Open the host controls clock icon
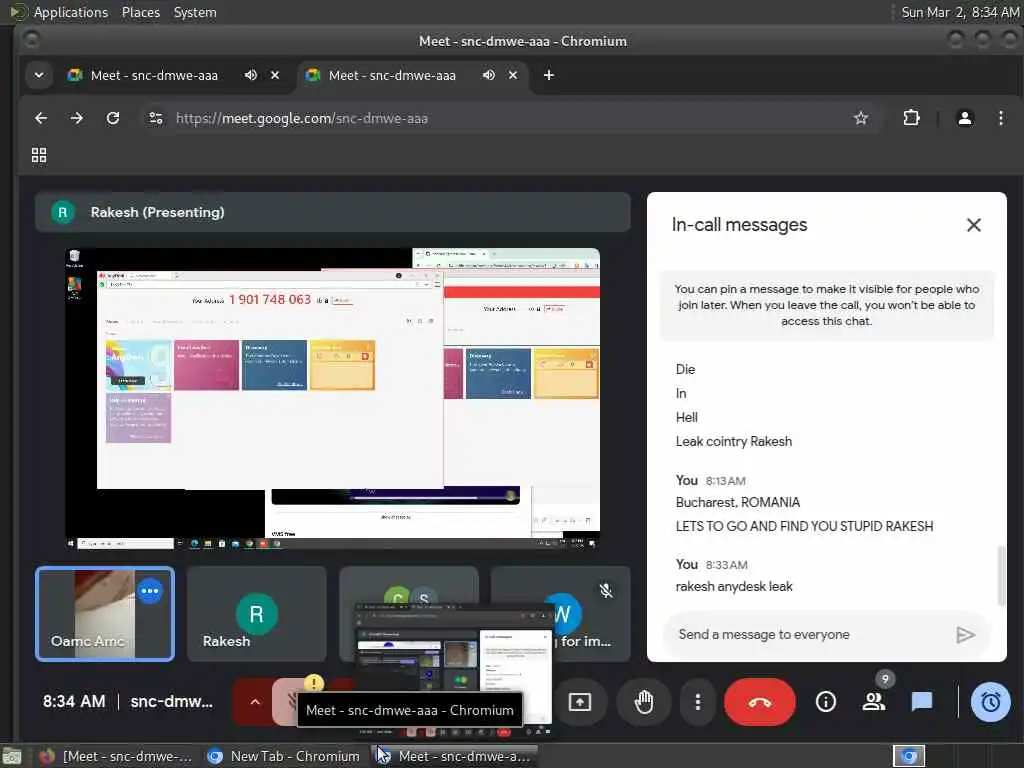 point(990,702)
